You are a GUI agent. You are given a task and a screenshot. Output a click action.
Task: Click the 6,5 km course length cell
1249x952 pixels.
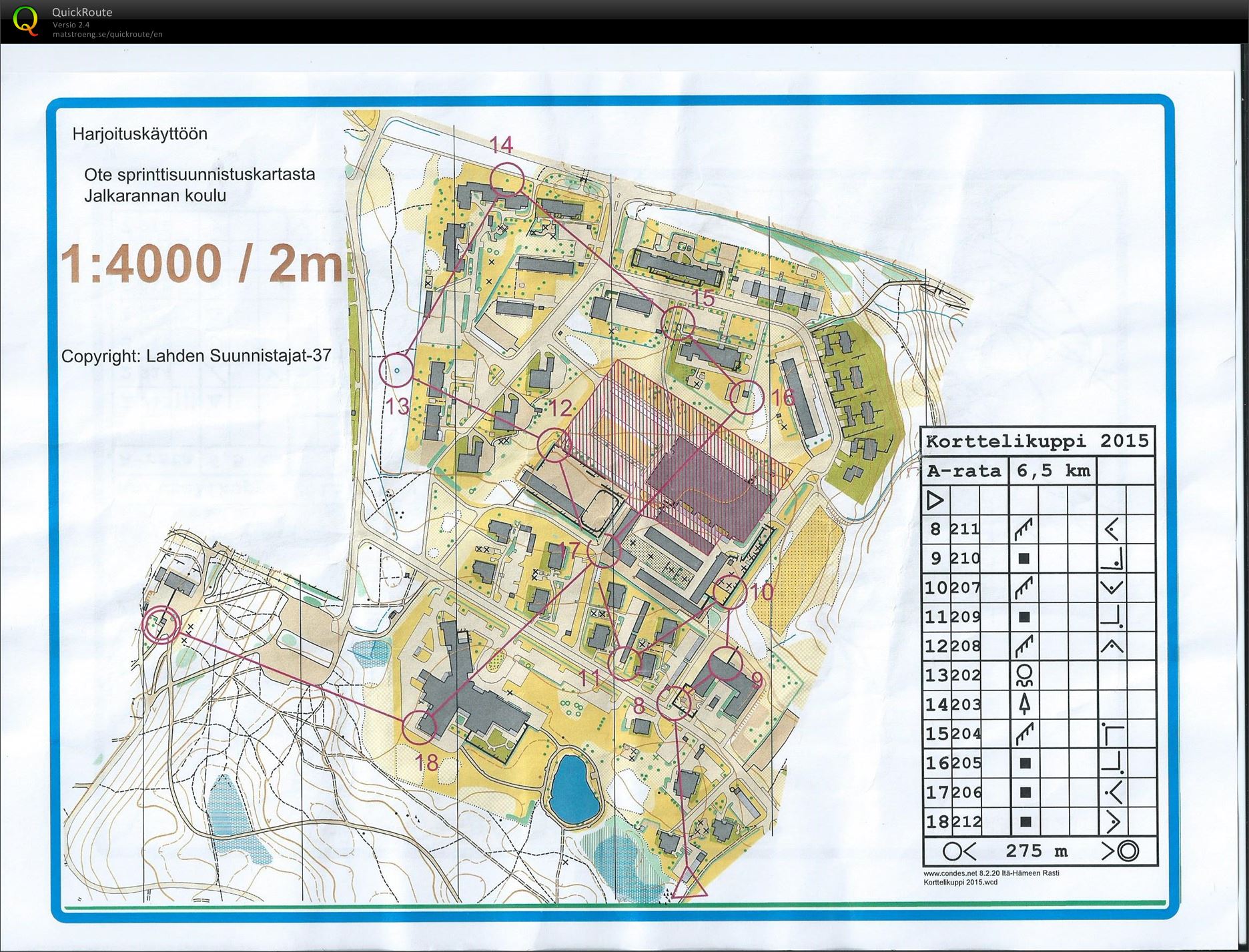pos(1053,471)
